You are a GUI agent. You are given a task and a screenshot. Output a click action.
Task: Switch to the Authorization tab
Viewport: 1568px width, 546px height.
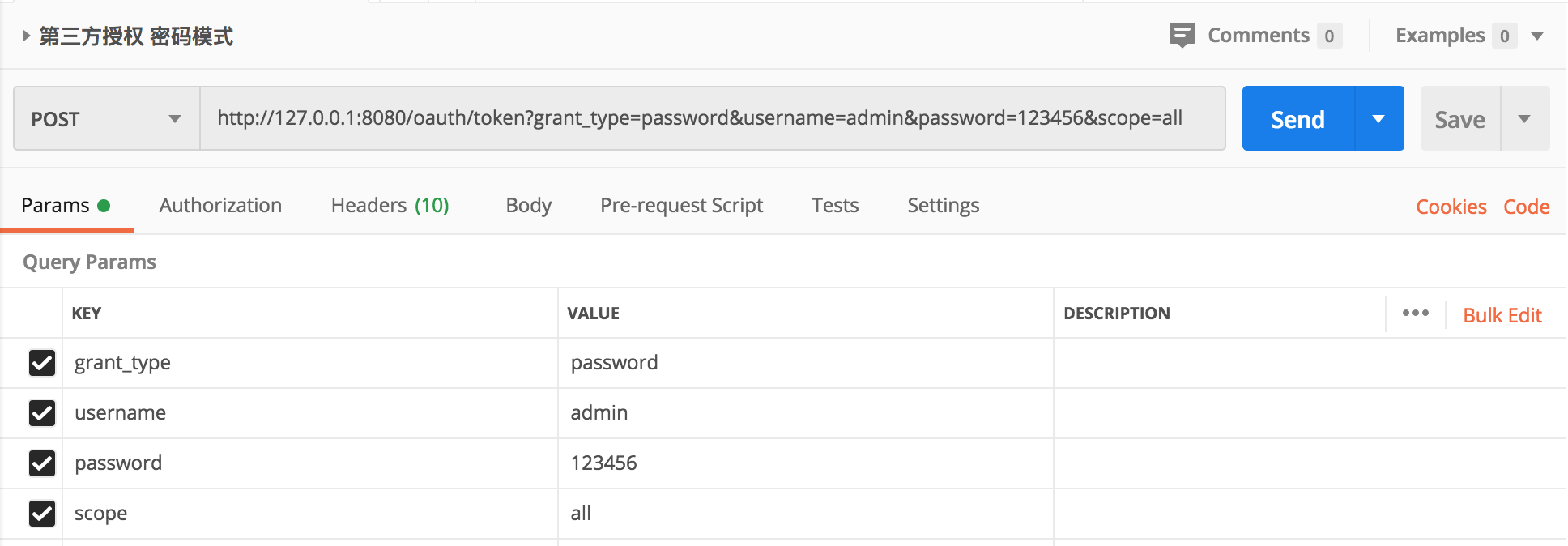(220, 206)
